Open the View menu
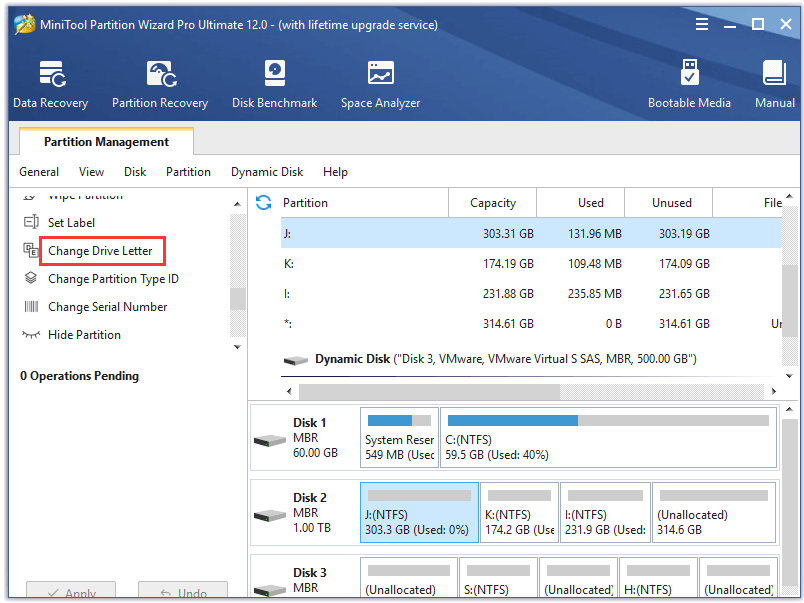This screenshot has height=603, width=804. pos(91,172)
